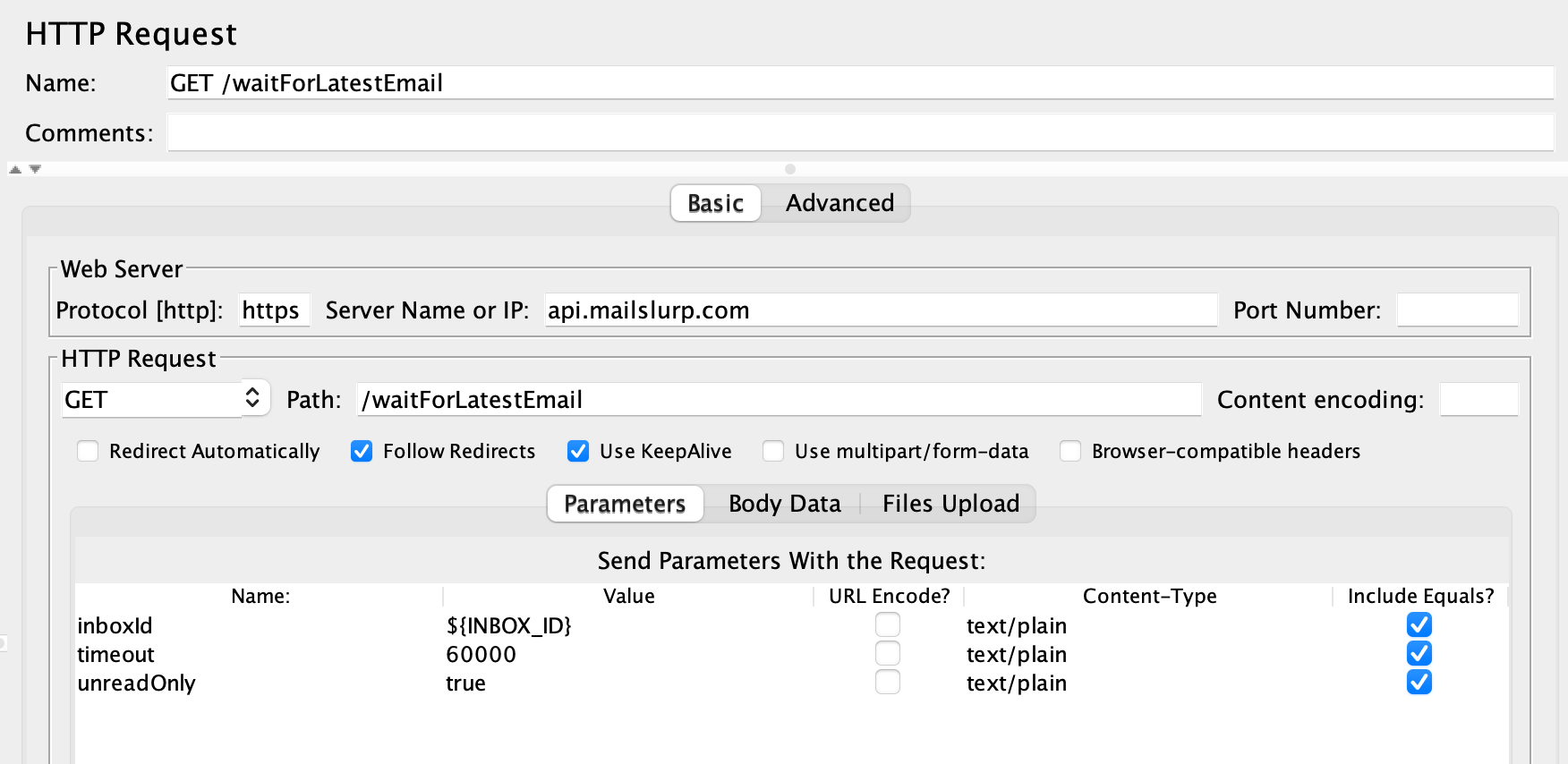Screen dimensions: 1568x764
Task: Toggle Include Equals for unreadOnly row
Action: (1419, 682)
